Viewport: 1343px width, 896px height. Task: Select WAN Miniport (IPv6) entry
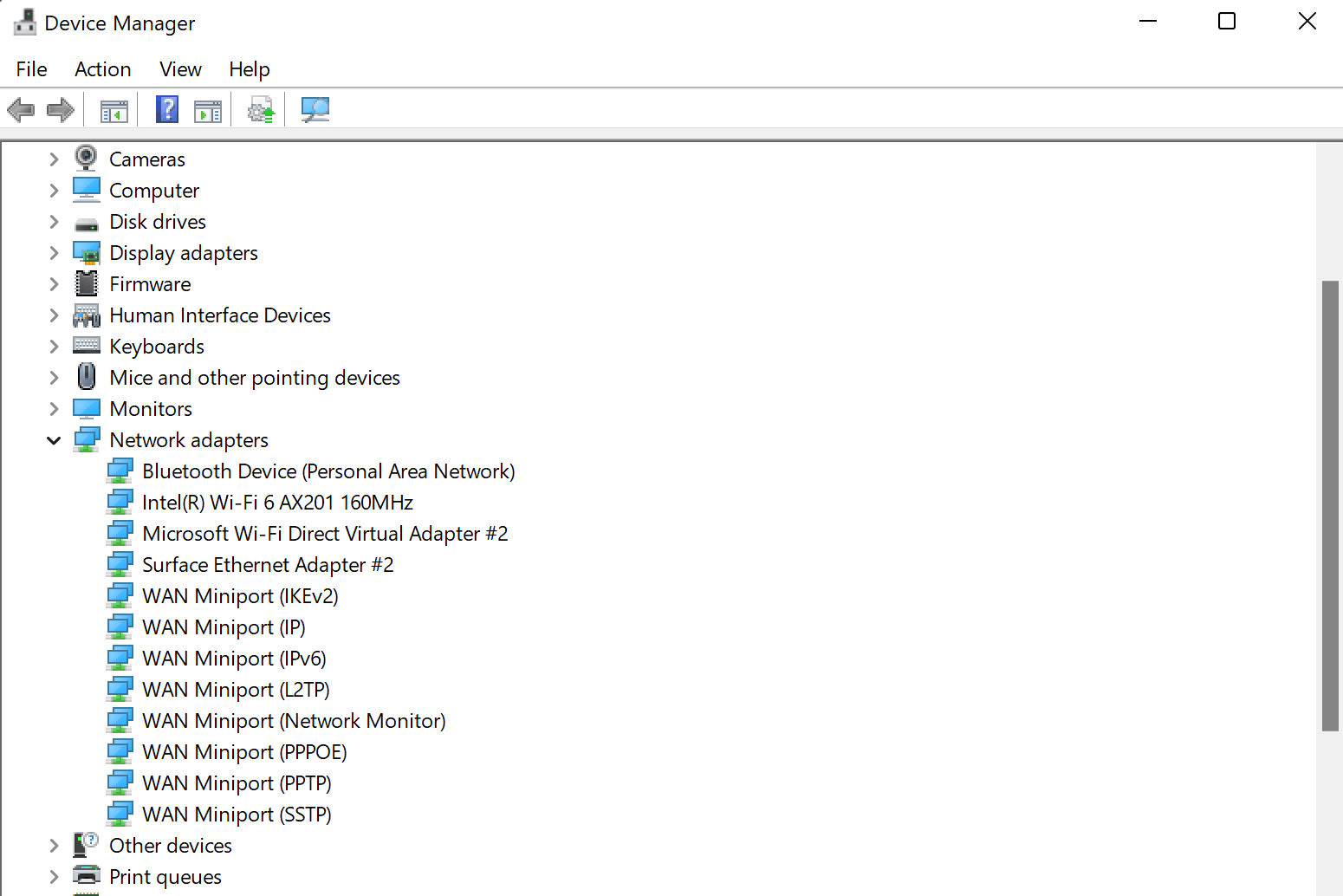click(x=234, y=659)
